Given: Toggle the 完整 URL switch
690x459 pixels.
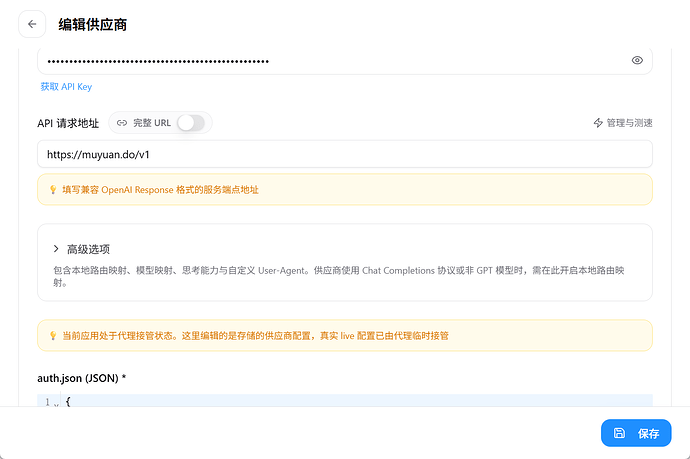Looking at the screenshot, I should pyautogui.click(x=191, y=123).
